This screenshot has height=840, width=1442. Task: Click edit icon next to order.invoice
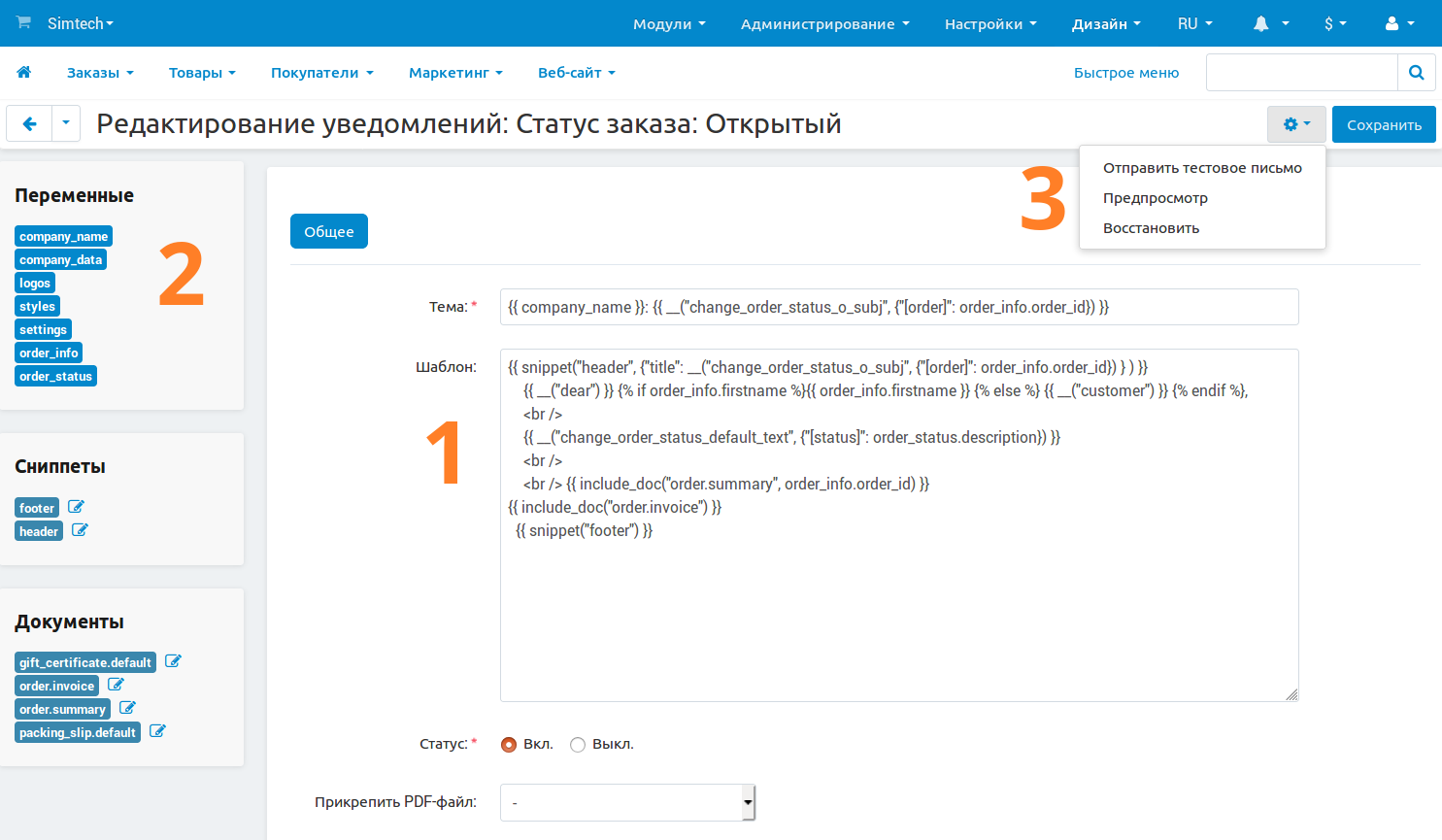point(116,685)
